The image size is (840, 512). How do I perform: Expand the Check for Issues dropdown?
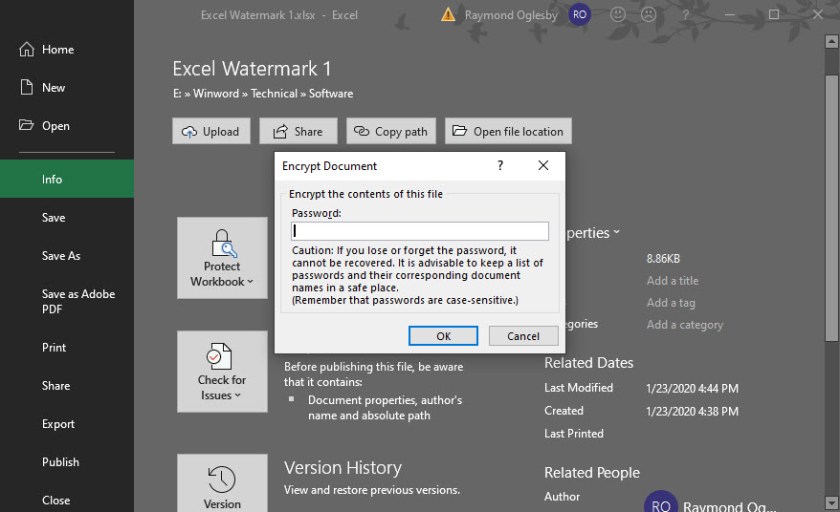(222, 371)
